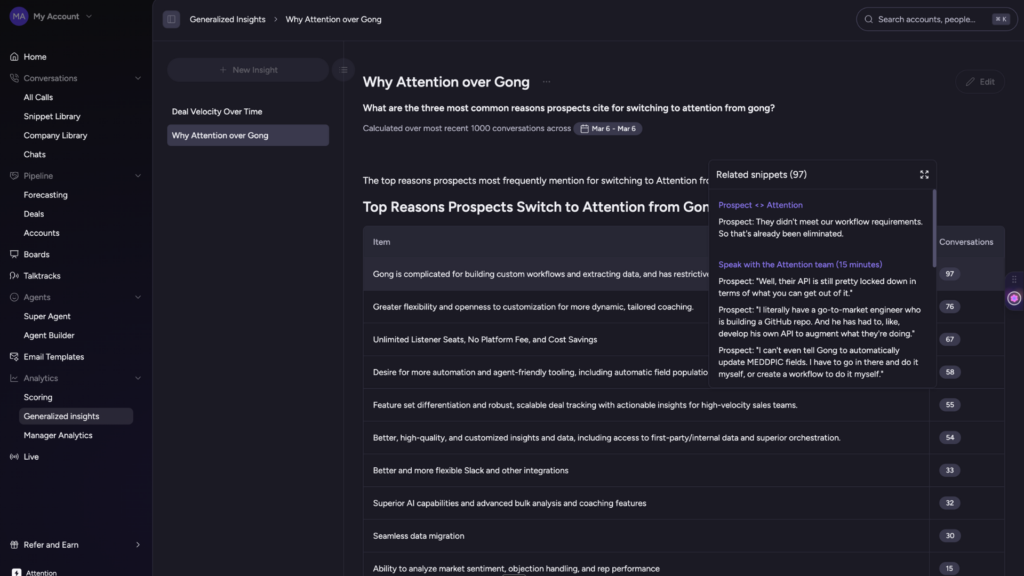Click the Related snippets scrollbar
Viewport: 1024px width, 576px height.
coord(934,229)
